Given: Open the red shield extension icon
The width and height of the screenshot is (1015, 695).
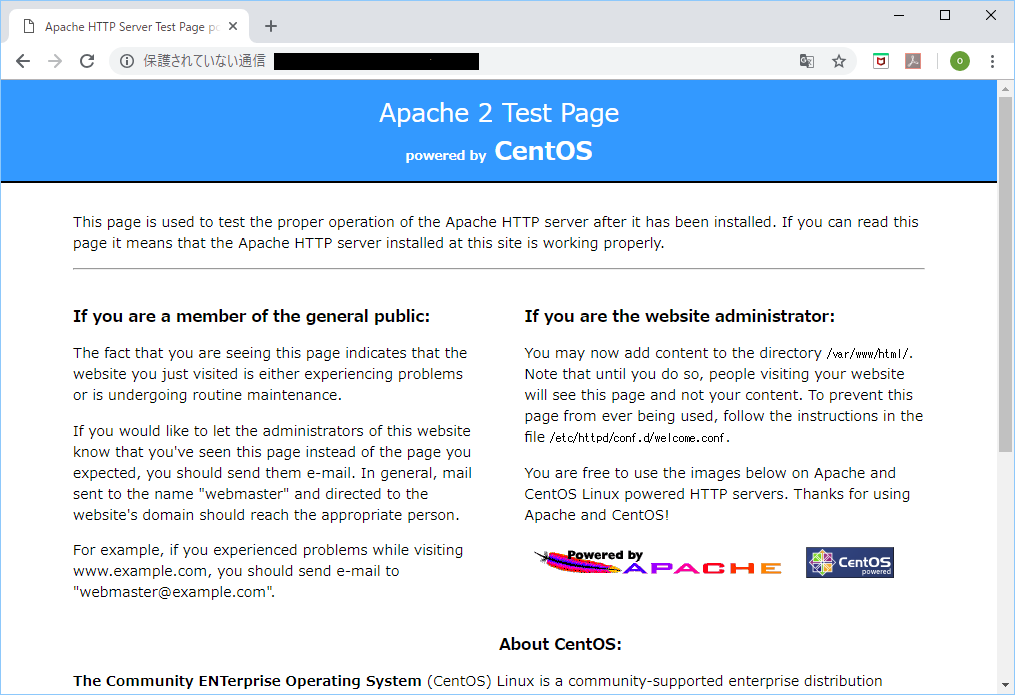Looking at the screenshot, I should [880, 61].
